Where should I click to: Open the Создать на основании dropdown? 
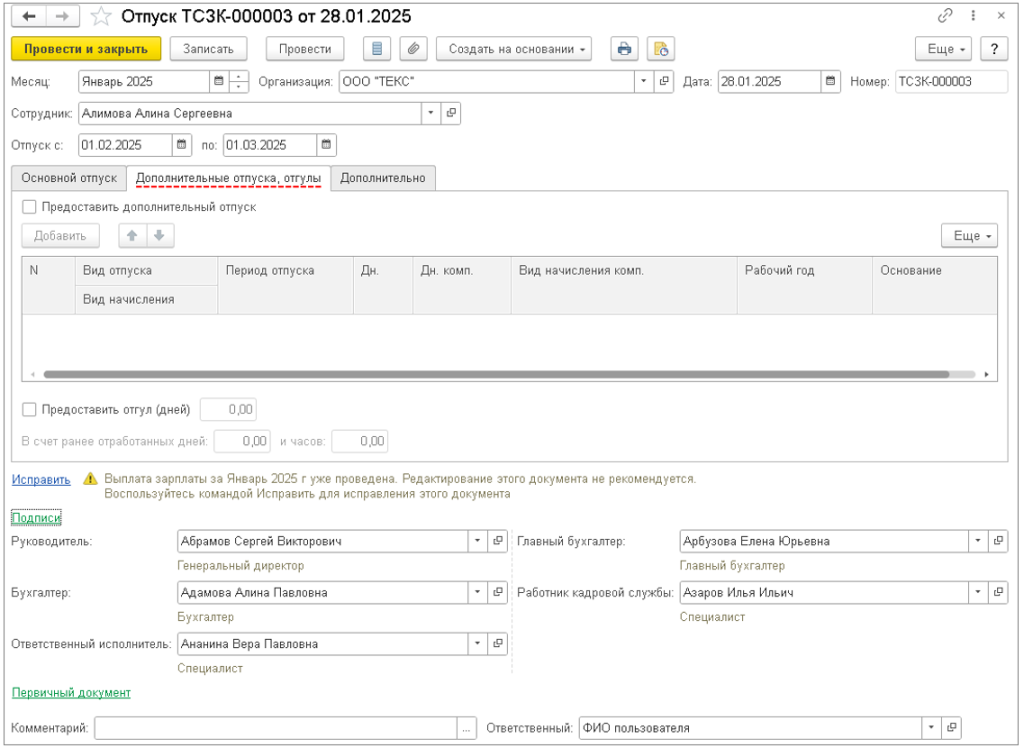click(x=515, y=49)
